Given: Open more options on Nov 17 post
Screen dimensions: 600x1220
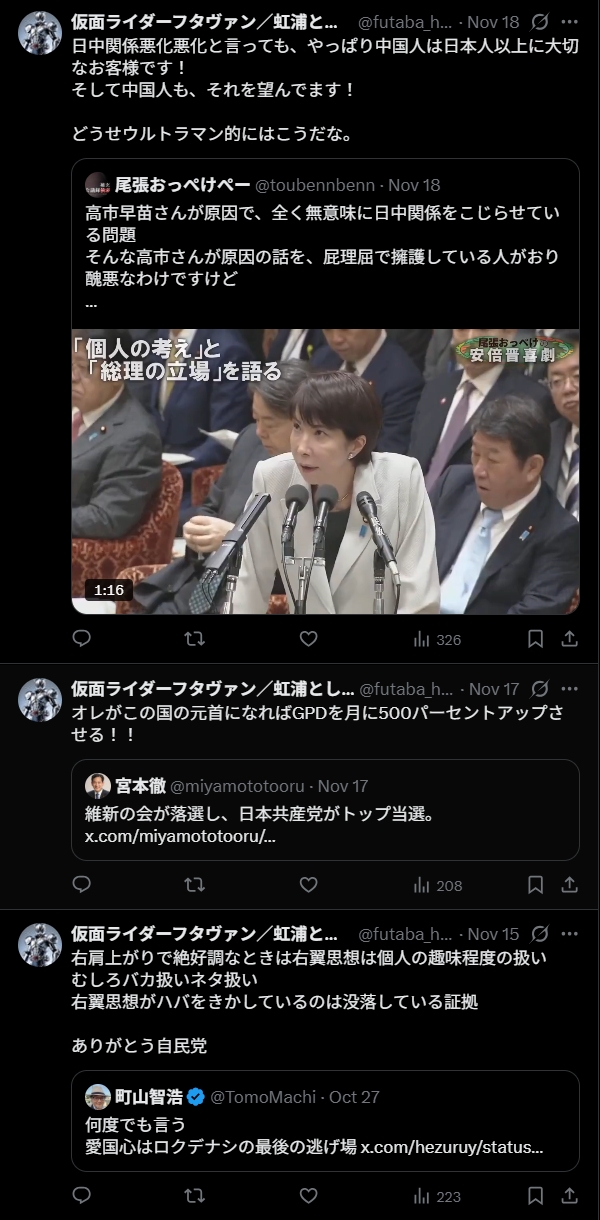Looking at the screenshot, I should (x=569, y=689).
